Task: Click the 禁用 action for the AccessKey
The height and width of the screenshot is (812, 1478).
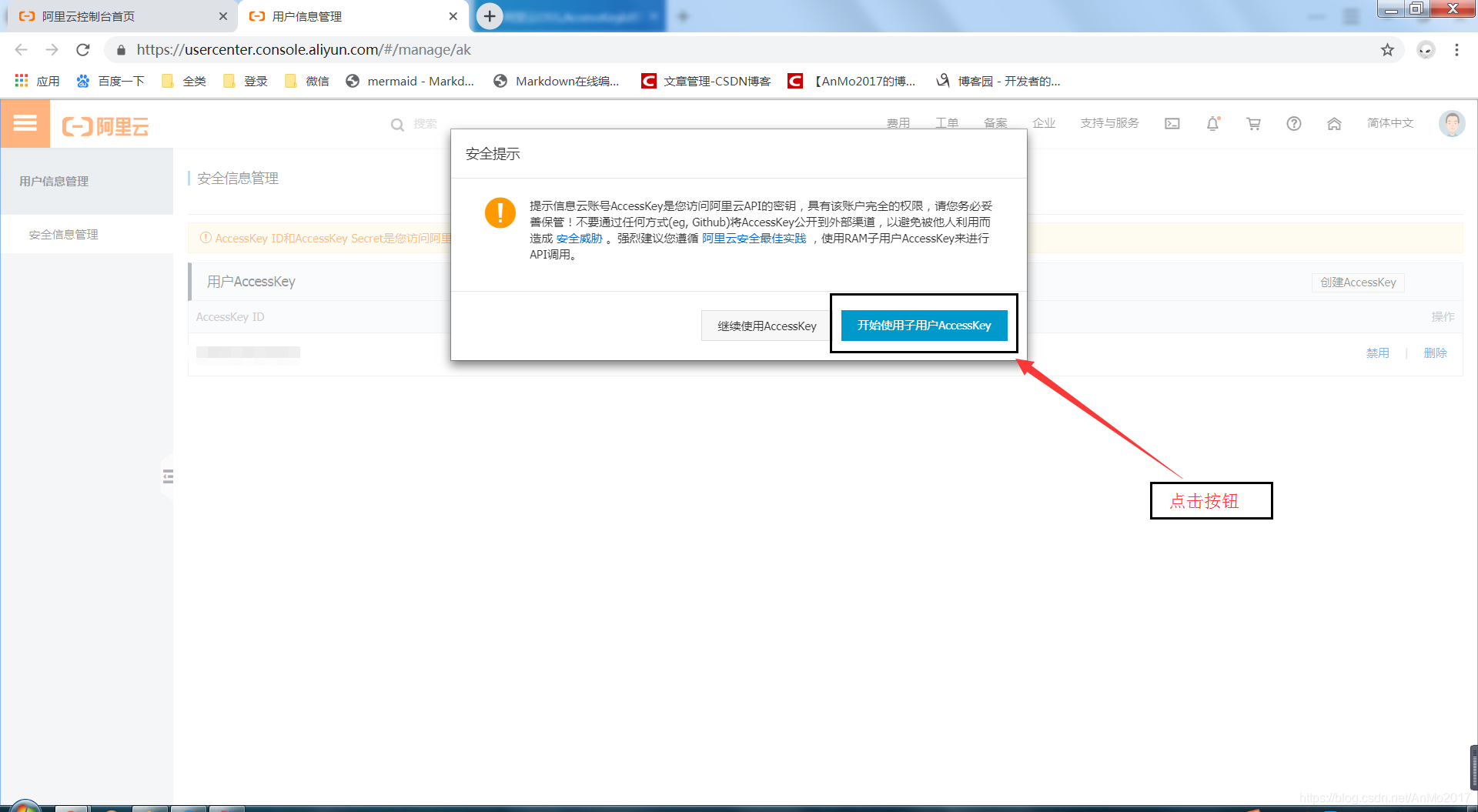Action: point(1377,353)
